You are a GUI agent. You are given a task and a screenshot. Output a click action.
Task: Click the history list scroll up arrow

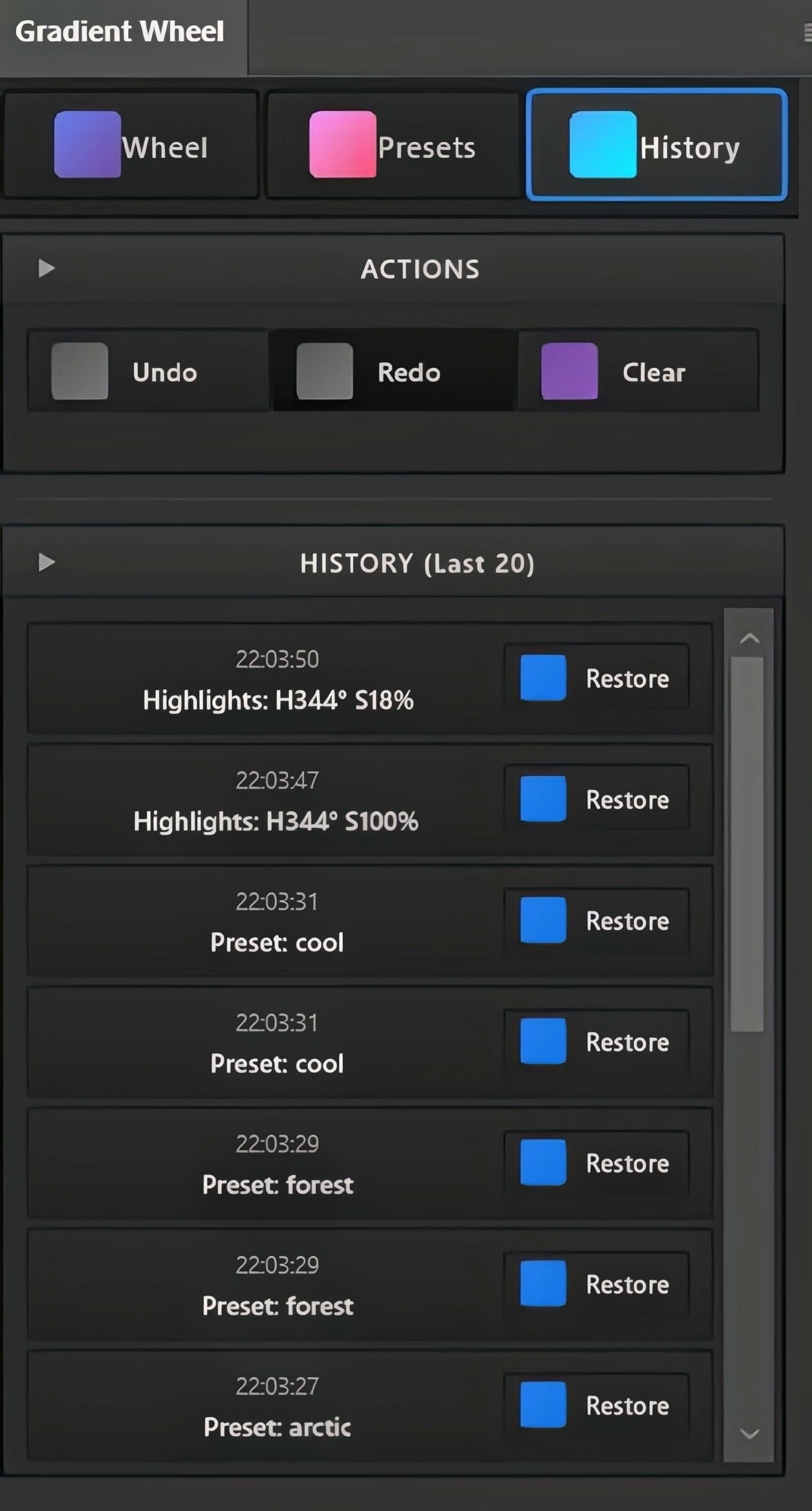point(749,638)
